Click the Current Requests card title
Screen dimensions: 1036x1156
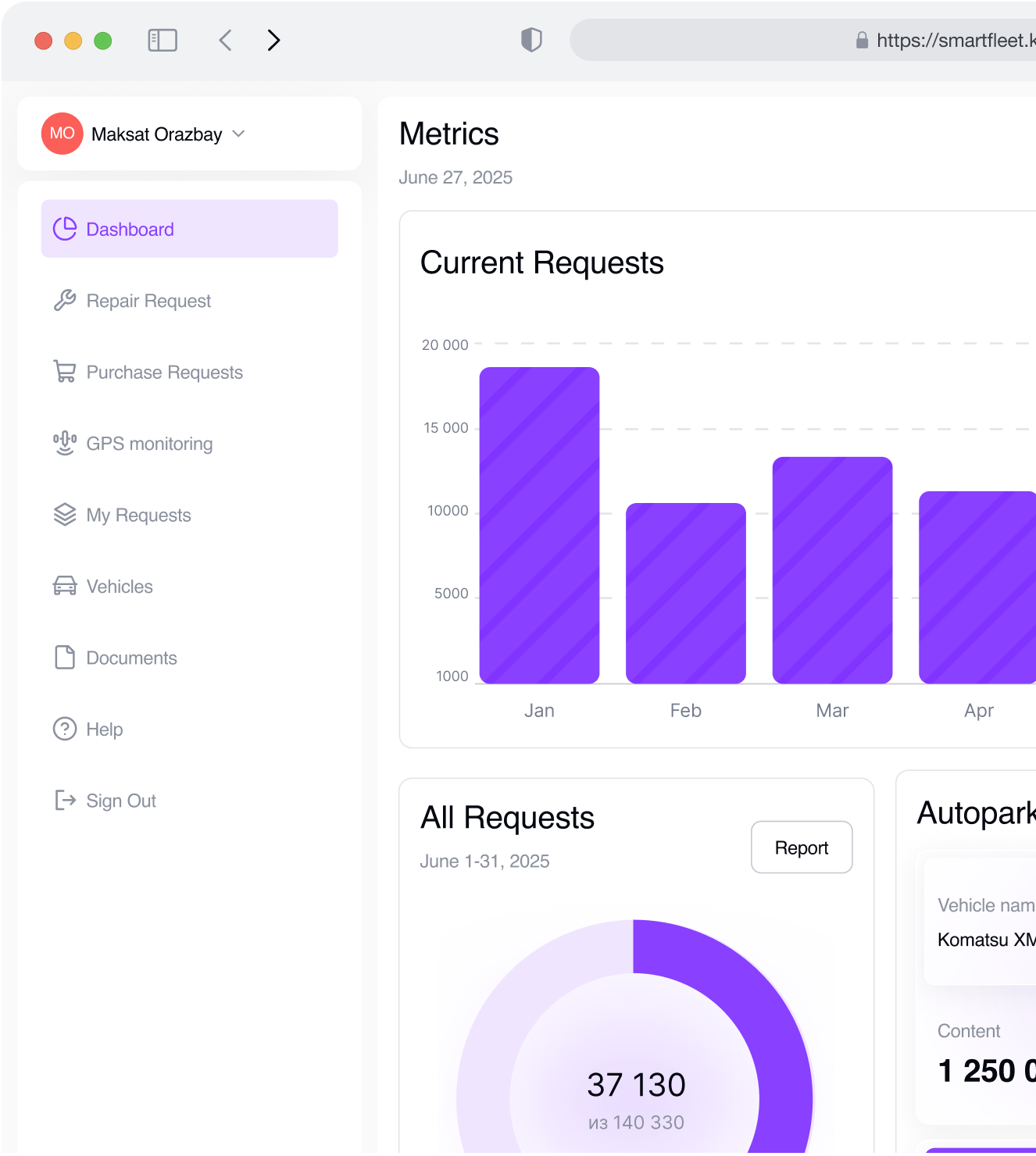pos(542,262)
